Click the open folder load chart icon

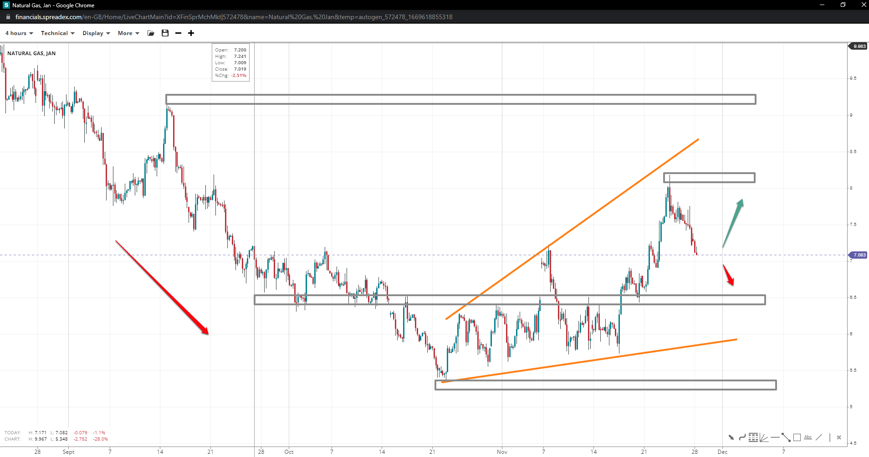[151, 33]
